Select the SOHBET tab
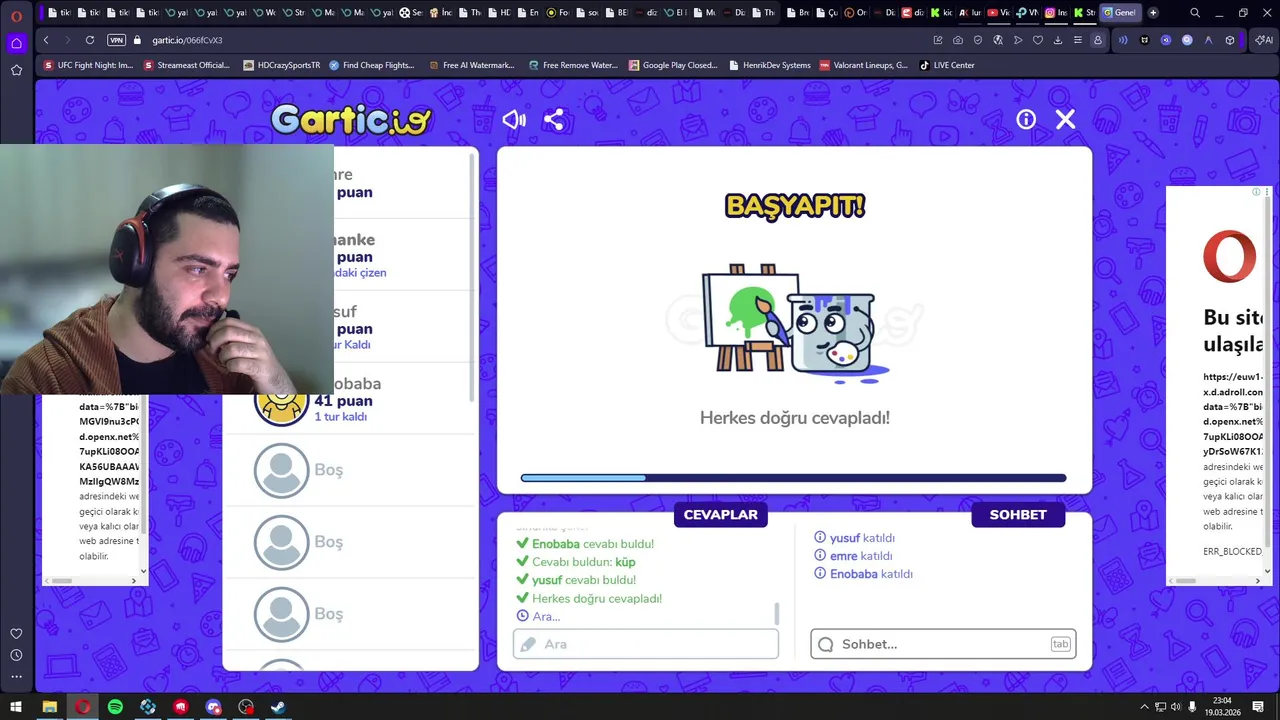Viewport: 1280px width, 720px height. tap(1018, 514)
